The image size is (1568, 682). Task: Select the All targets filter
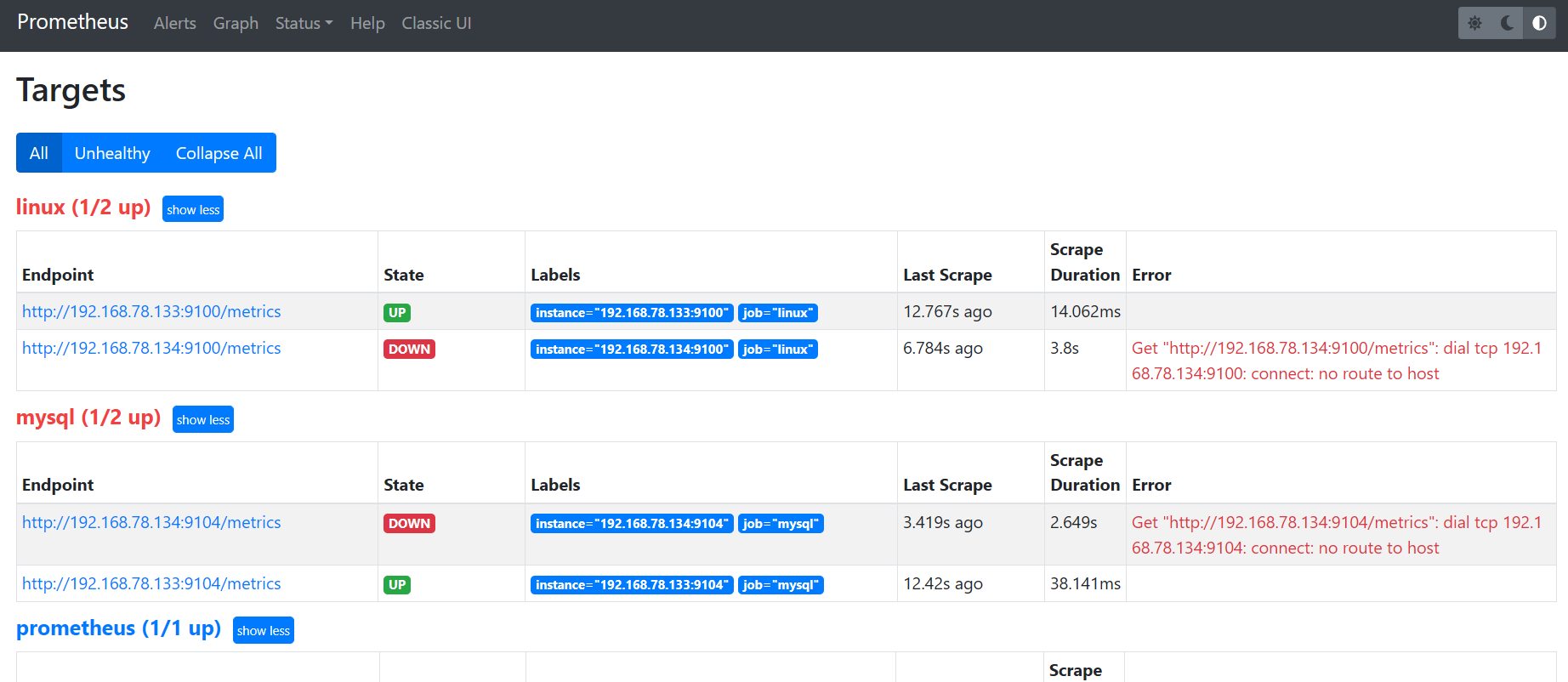[x=39, y=153]
